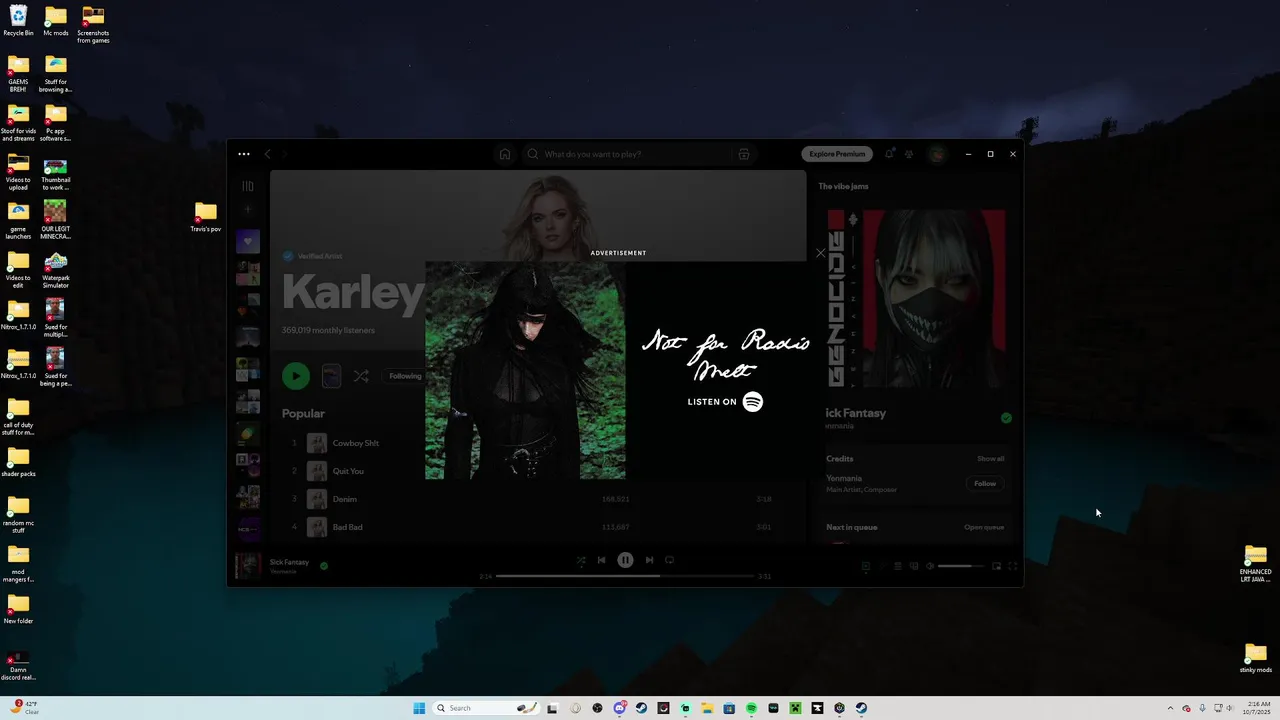Open the Liked Songs heart tile

[248, 241]
